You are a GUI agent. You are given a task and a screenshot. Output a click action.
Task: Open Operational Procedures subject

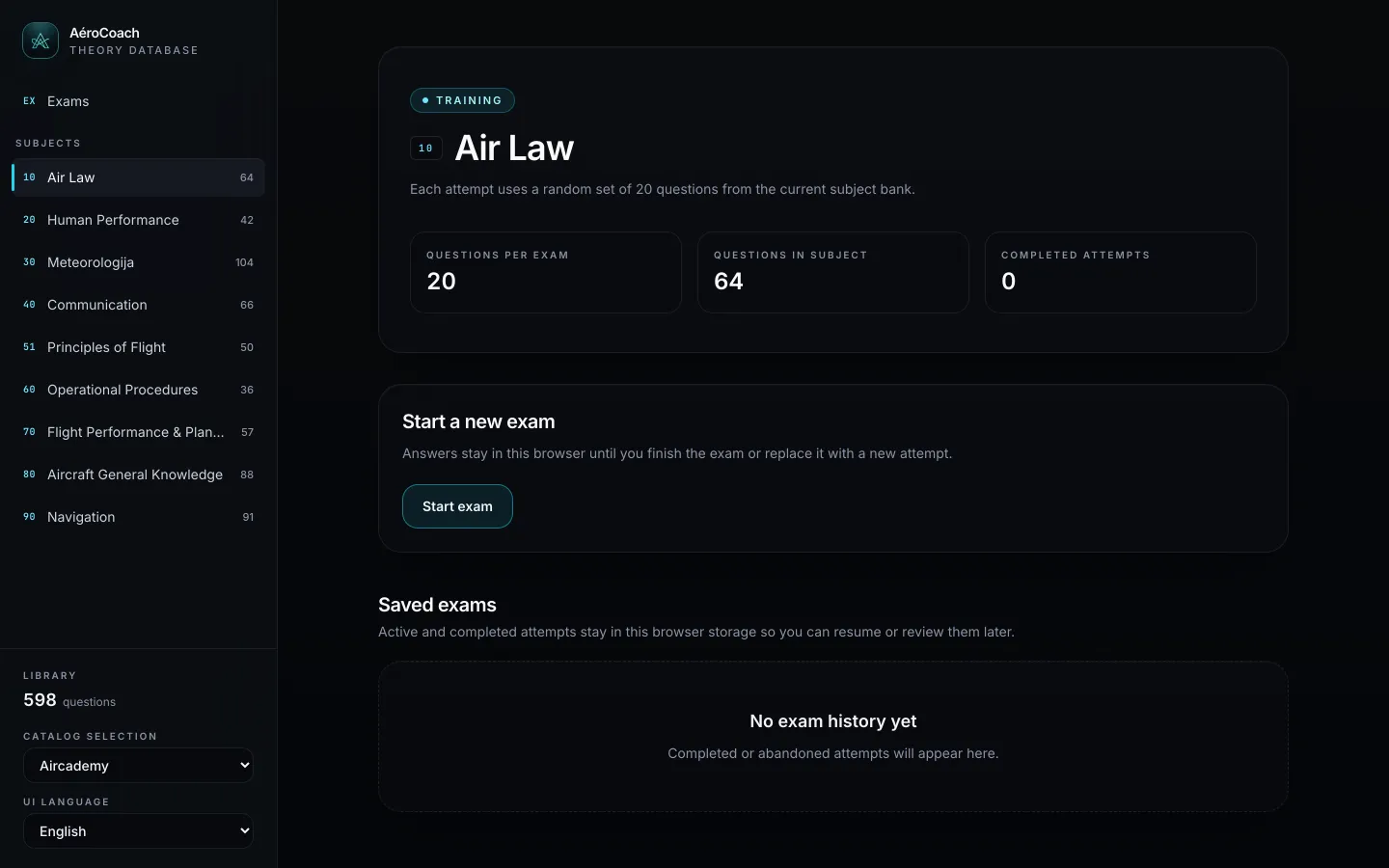pos(138,390)
